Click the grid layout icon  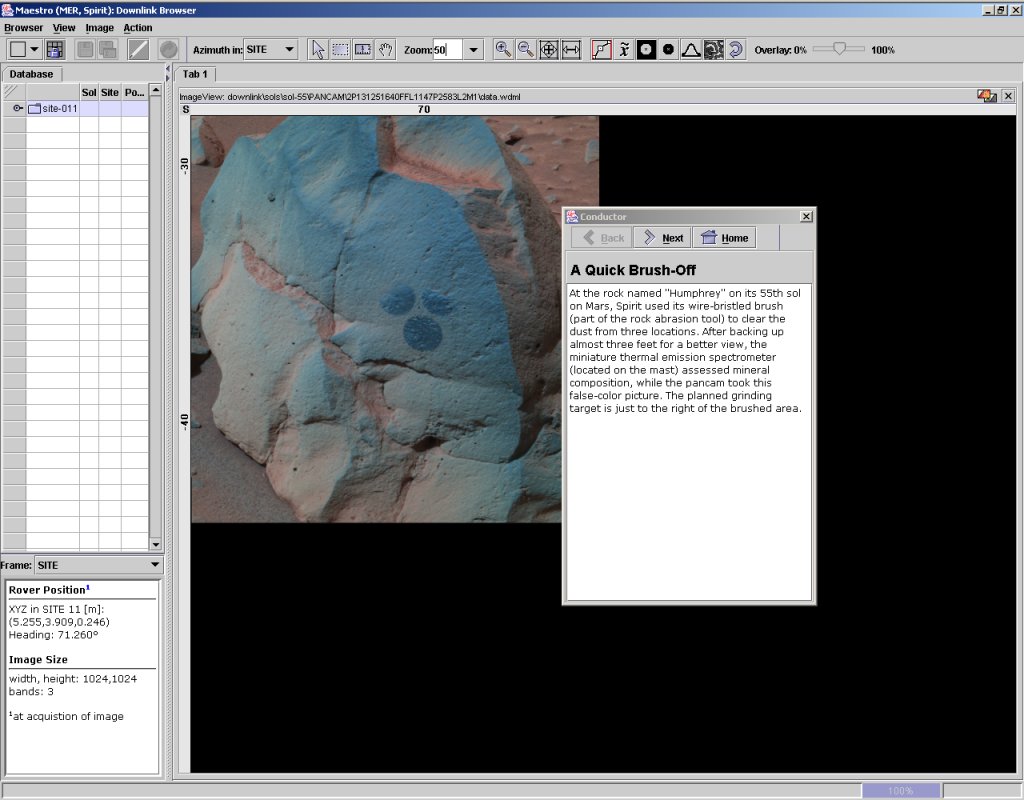pos(55,49)
